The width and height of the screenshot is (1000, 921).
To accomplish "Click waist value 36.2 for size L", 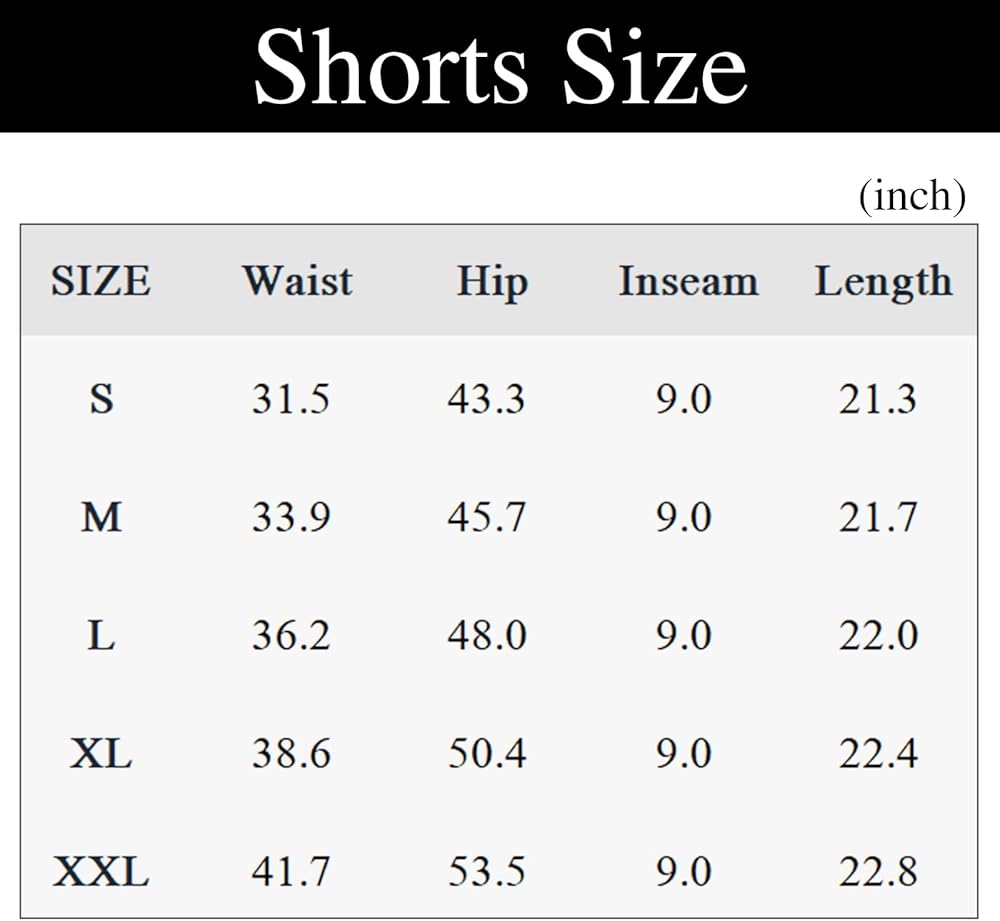I will 290,636.
